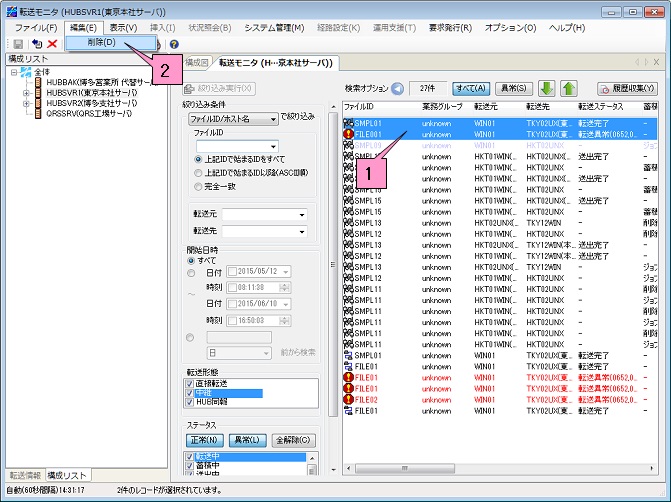Click the green up arrow button
Screen dimensions: 671x502
click(568, 89)
